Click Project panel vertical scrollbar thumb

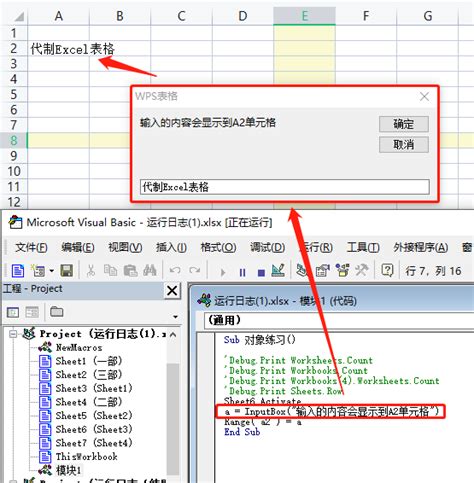click(x=173, y=419)
